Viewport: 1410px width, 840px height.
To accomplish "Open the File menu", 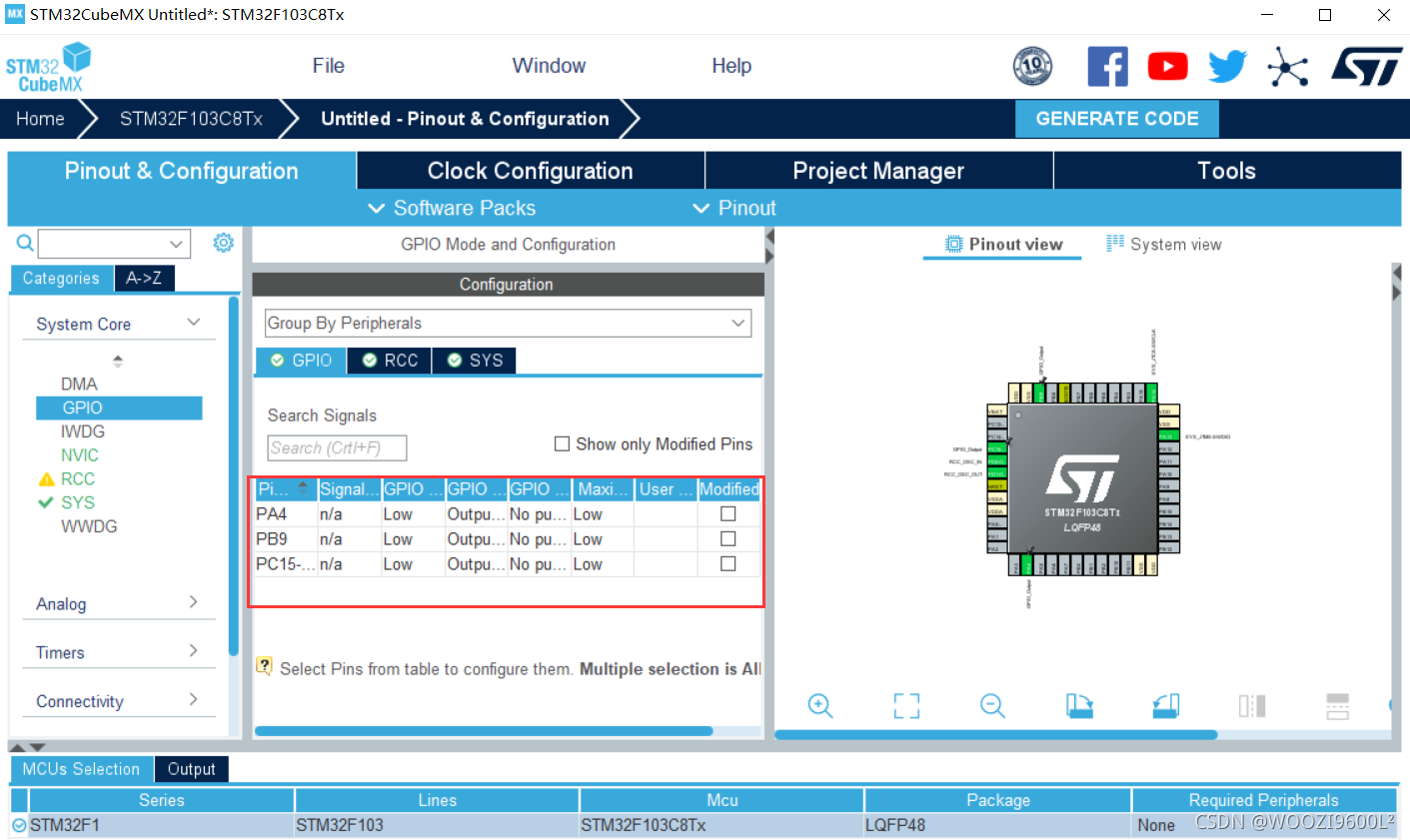I will tap(328, 66).
